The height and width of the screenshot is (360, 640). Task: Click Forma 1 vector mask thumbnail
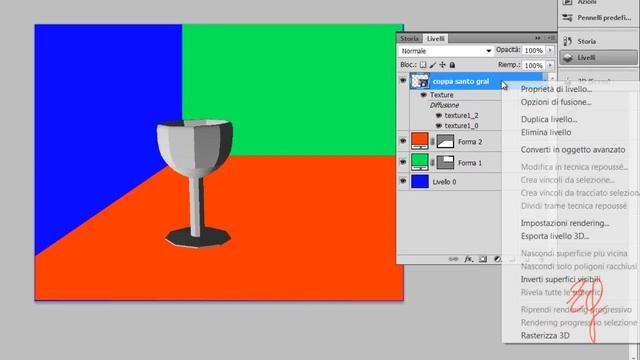[x=445, y=162]
